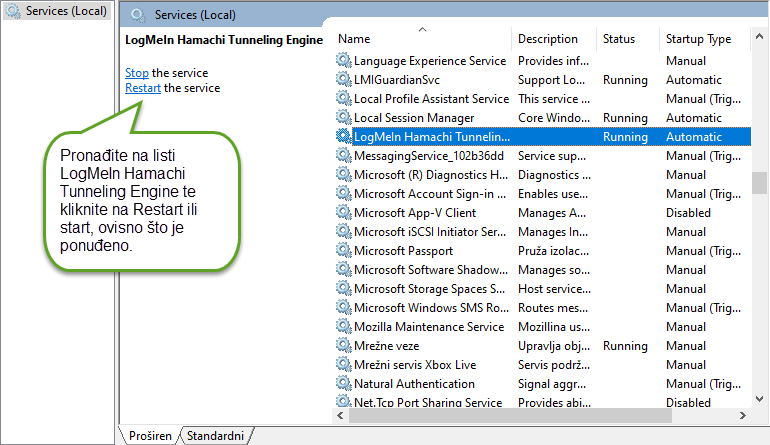Select the Net.Tcp Port Sharing Service row
This screenshot has width=770, height=445.
[427, 403]
